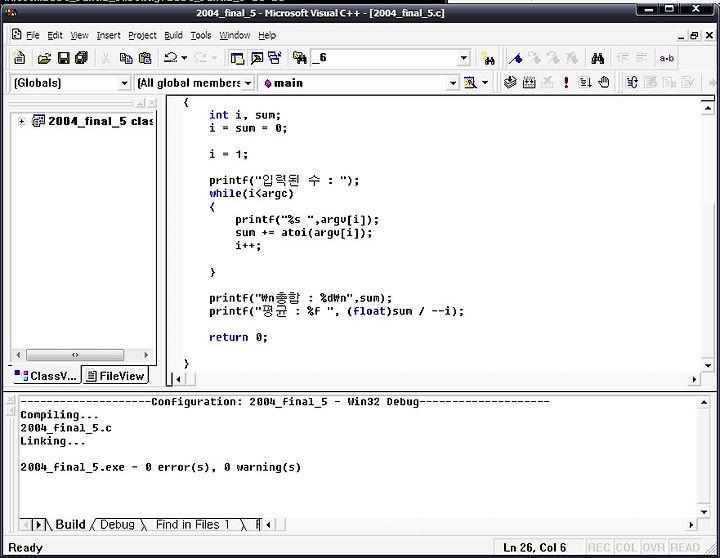Open the View menu
This screenshot has height=558, width=720.
coord(79,35)
